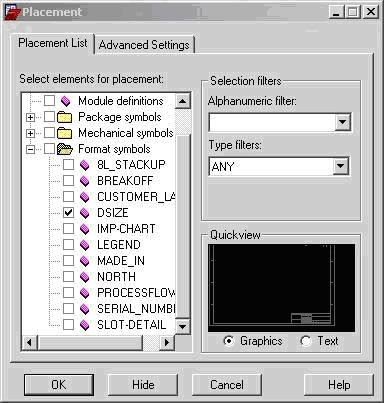This screenshot has width=384, height=403.
Task: Click the Hide button
Action: [x=143, y=385]
